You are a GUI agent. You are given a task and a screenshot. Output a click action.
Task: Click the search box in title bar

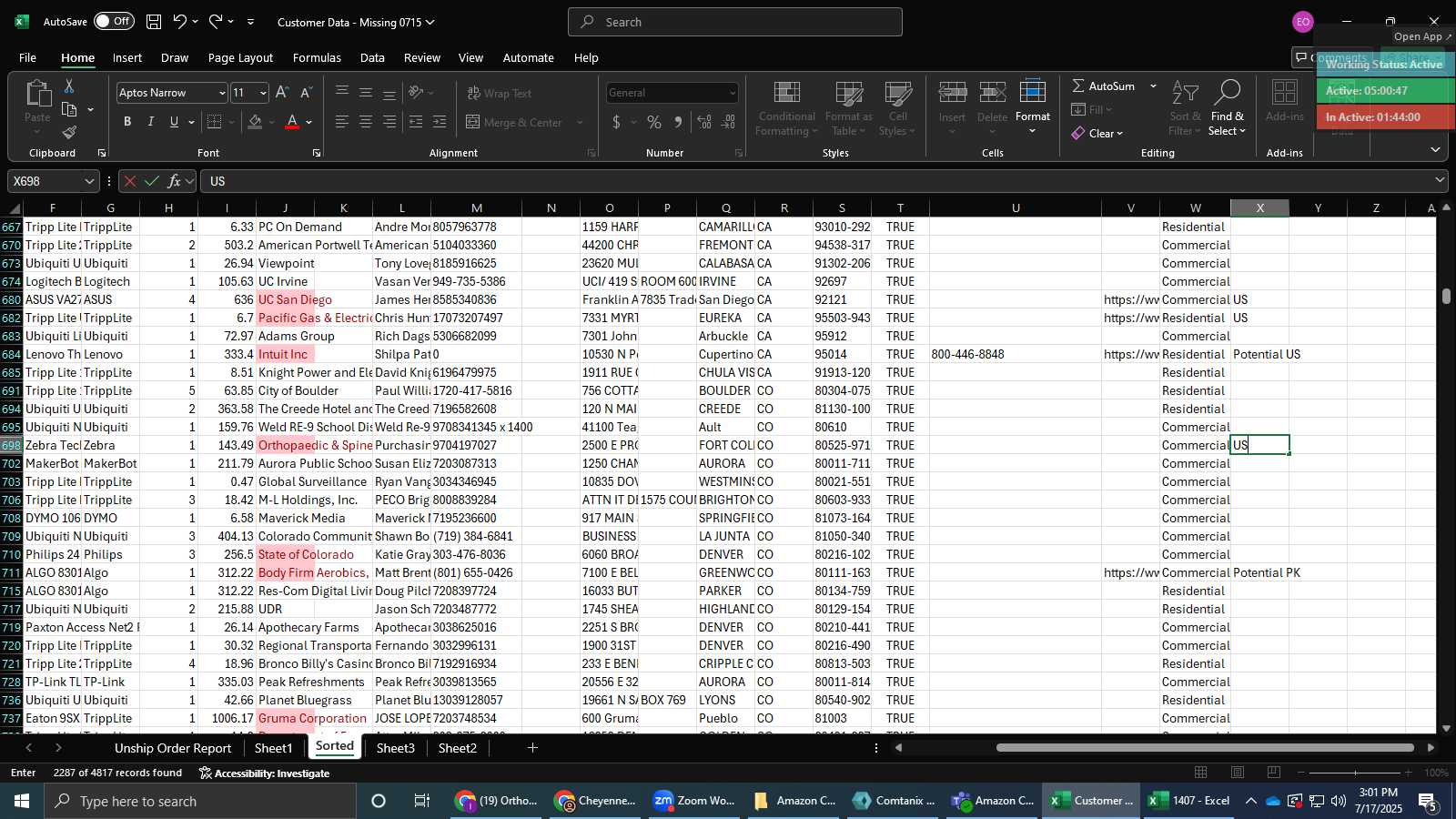(735, 22)
